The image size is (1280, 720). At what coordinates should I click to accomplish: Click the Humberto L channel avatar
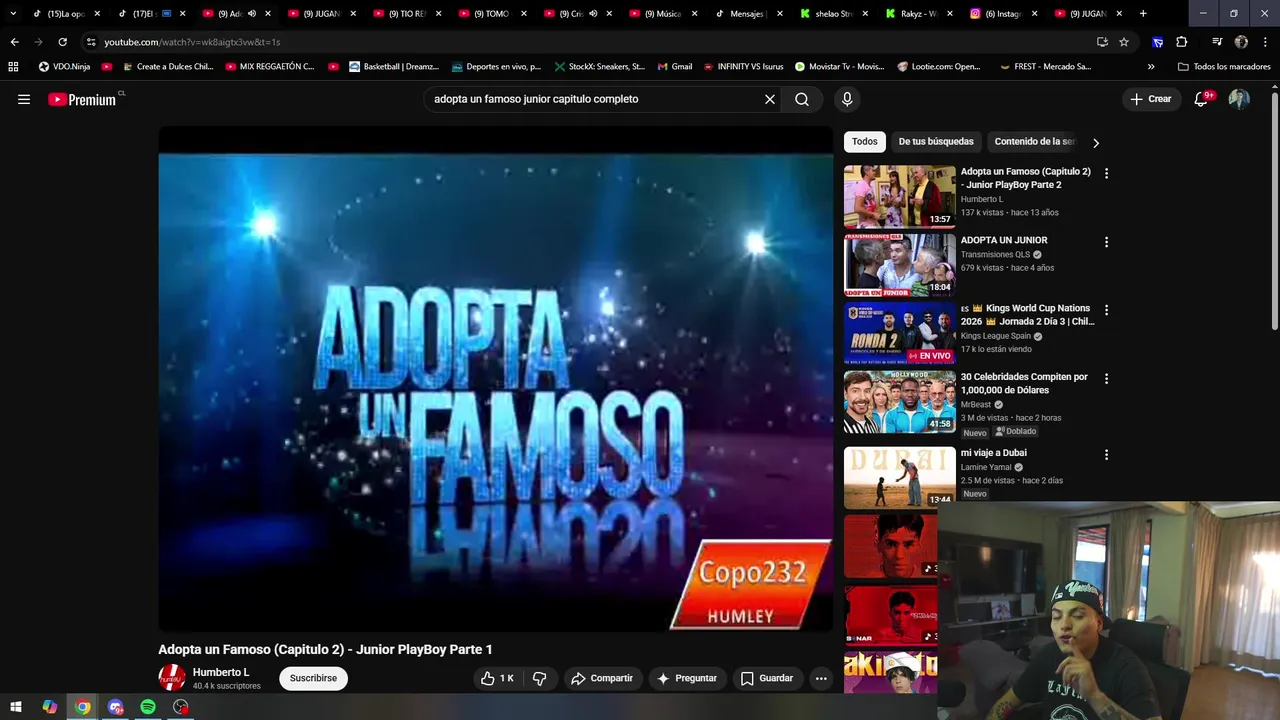(x=172, y=678)
